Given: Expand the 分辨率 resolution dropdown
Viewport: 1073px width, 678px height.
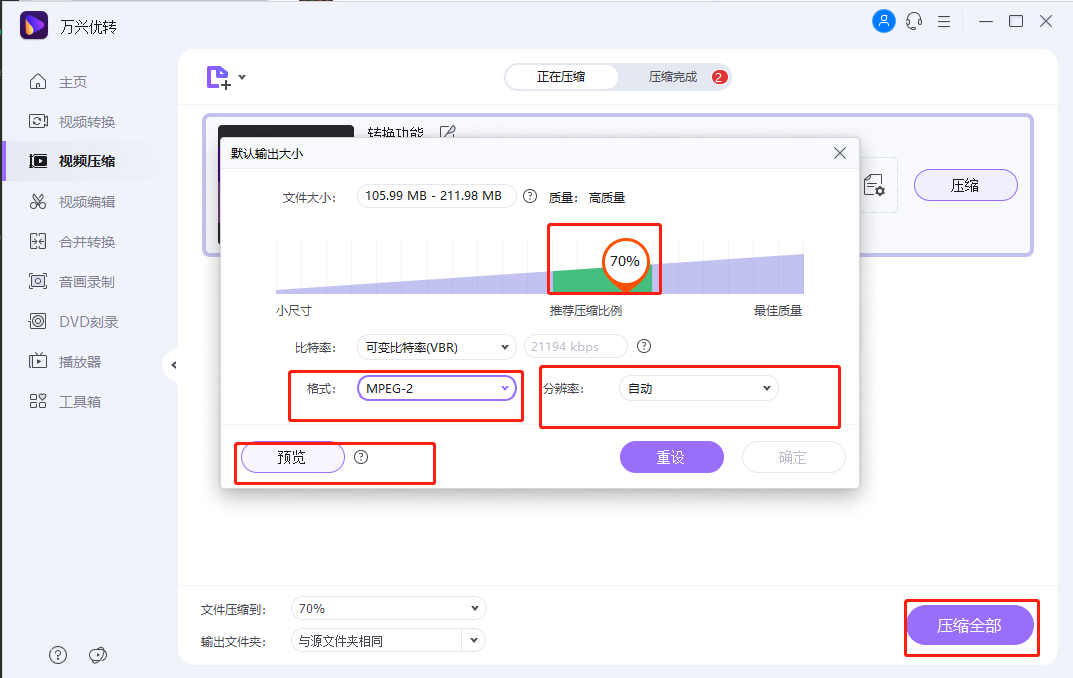Looking at the screenshot, I should tap(698, 388).
